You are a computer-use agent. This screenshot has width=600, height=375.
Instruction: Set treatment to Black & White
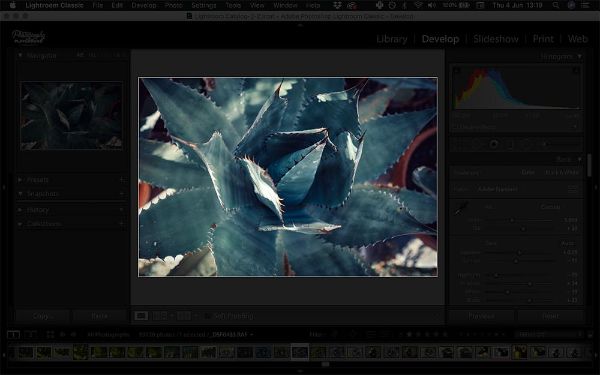562,173
